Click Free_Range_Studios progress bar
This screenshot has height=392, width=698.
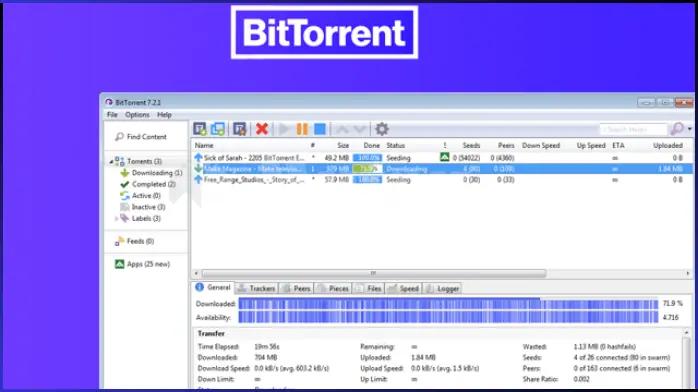click(367, 180)
